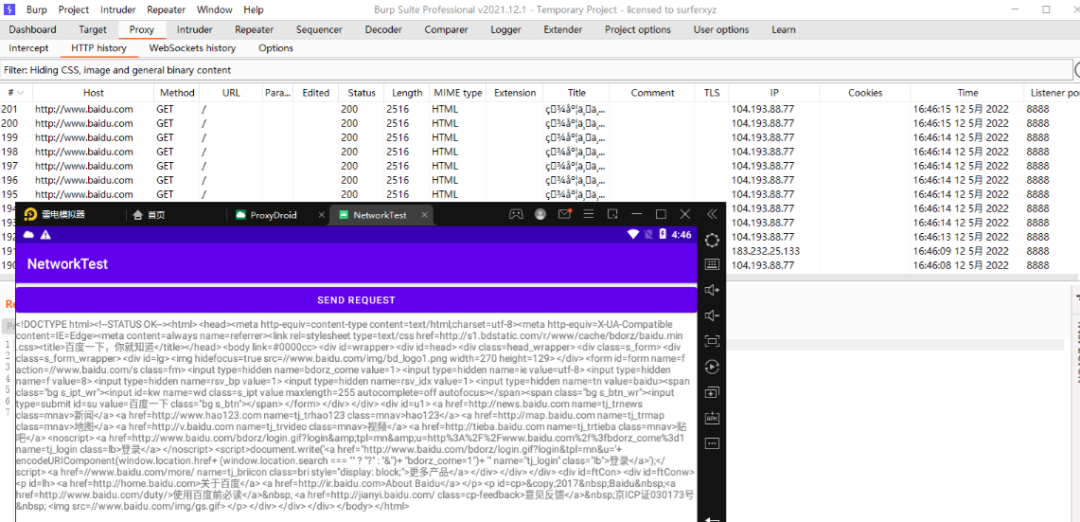Sort by Host column header
This screenshot has width=1080, height=522.
coord(93,93)
